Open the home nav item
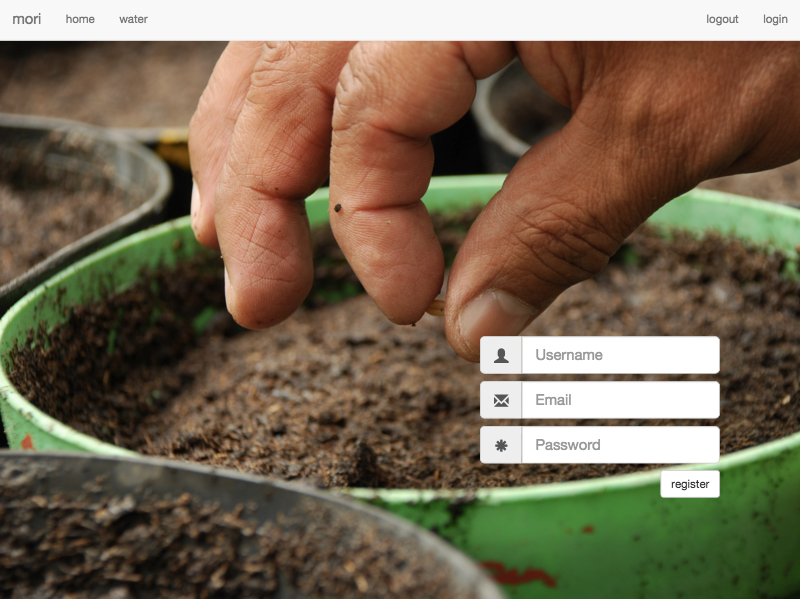The width and height of the screenshot is (800, 599). tap(80, 19)
